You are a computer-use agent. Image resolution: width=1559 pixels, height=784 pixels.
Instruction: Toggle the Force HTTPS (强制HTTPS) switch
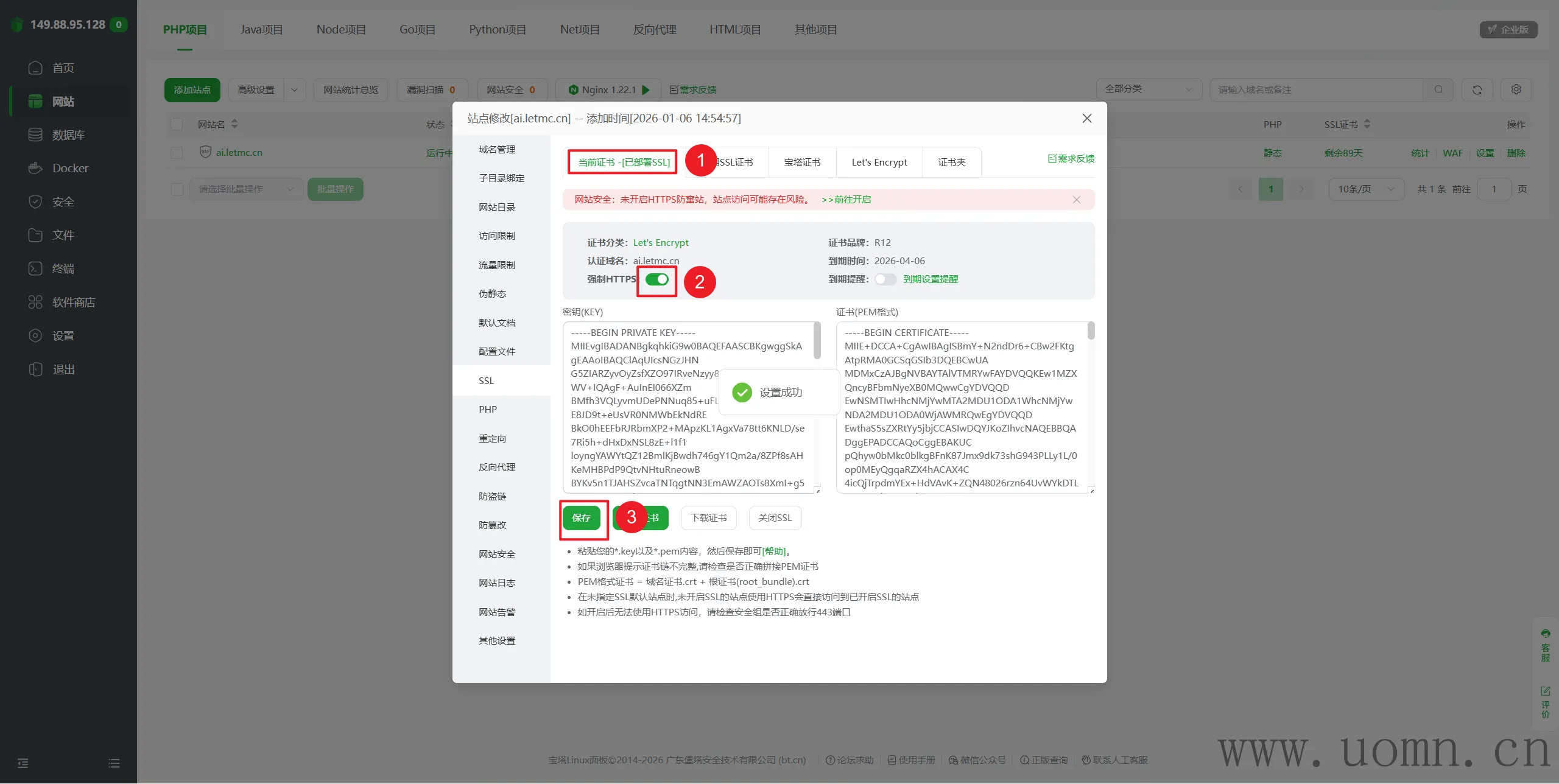(x=656, y=279)
